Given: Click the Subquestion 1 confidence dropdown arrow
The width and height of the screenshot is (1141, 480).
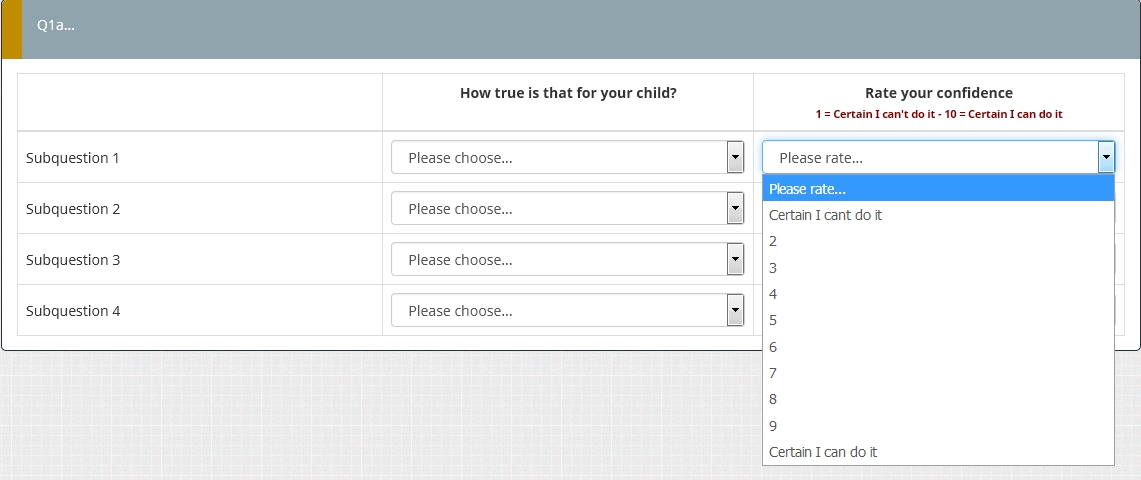Looking at the screenshot, I should click(1105, 157).
